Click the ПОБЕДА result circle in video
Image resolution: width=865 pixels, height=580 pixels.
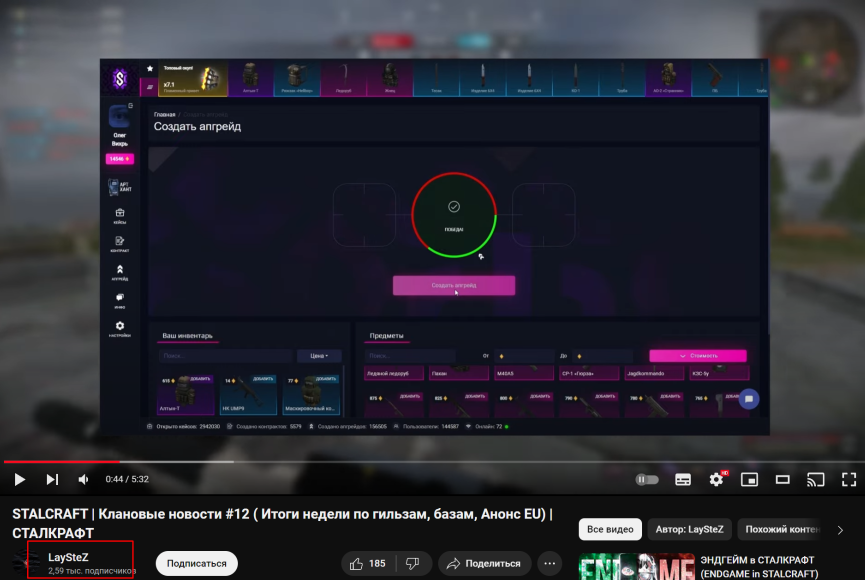coord(453,215)
